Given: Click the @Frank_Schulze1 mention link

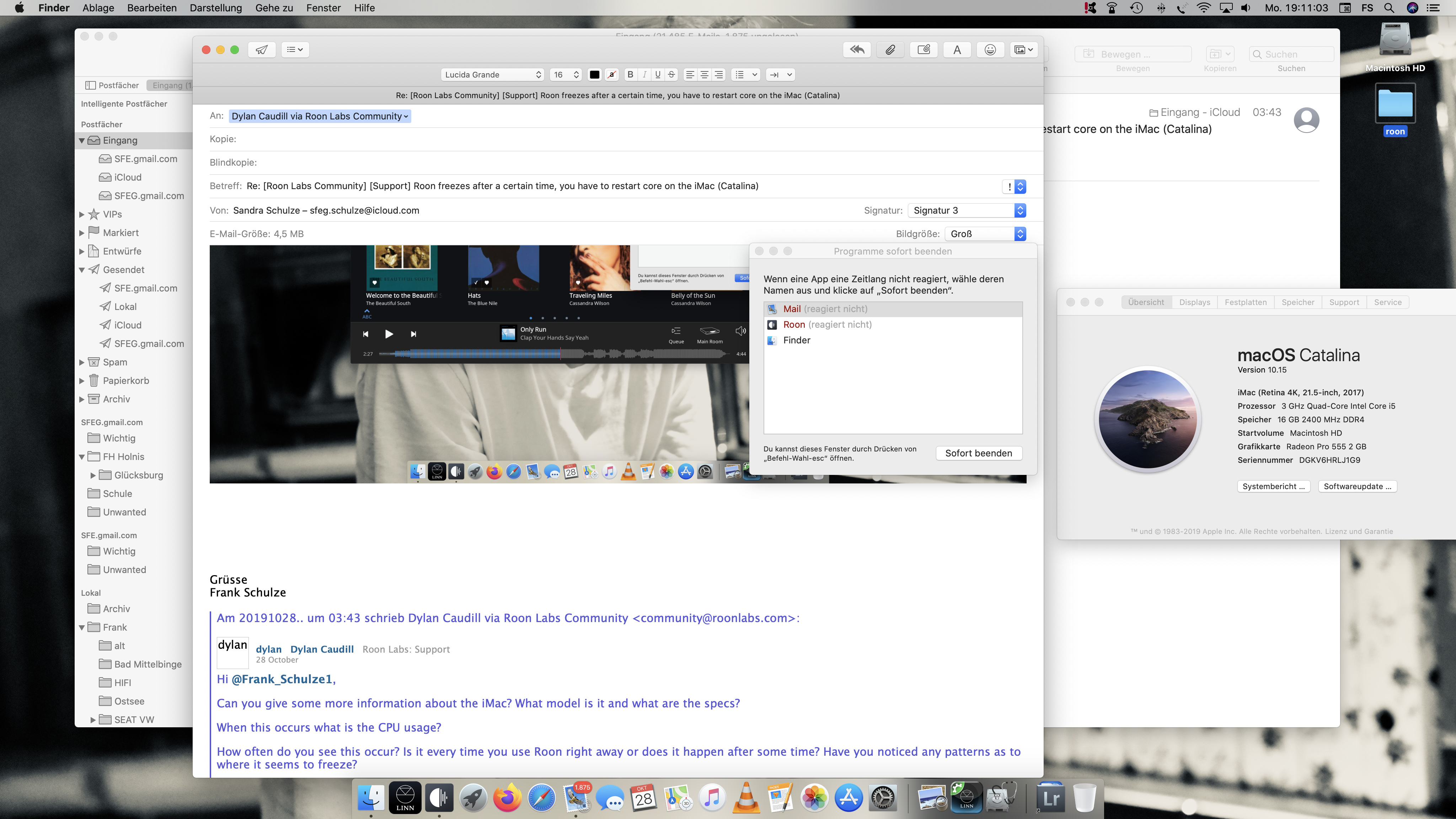Looking at the screenshot, I should click(x=282, y=679).
